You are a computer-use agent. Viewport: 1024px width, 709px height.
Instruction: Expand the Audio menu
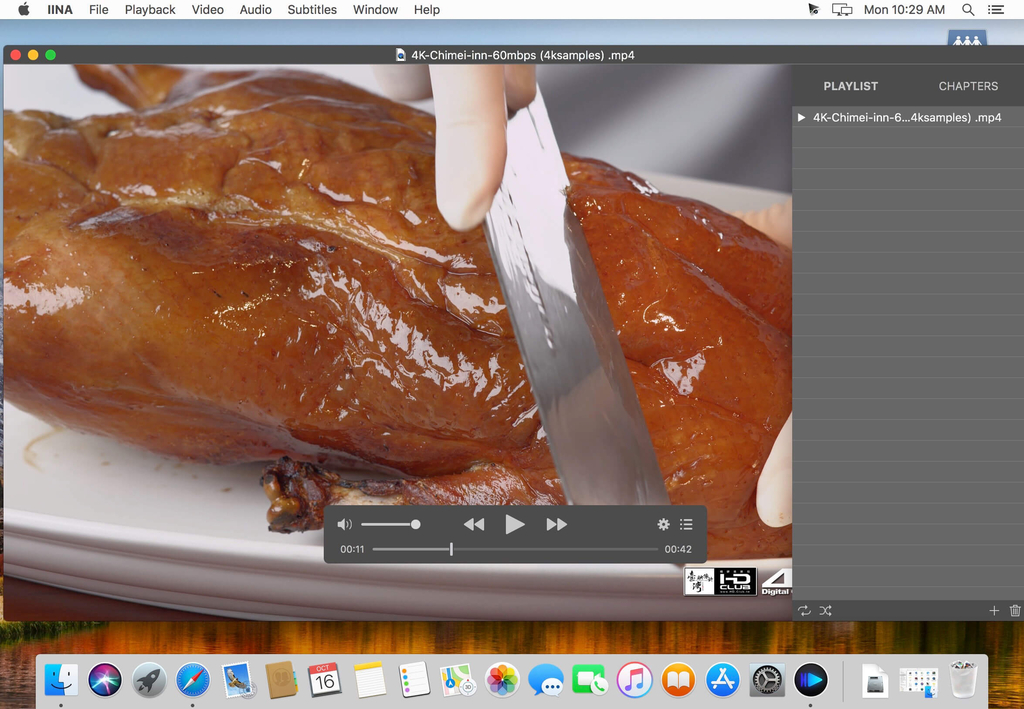click(x=255, y=10)
